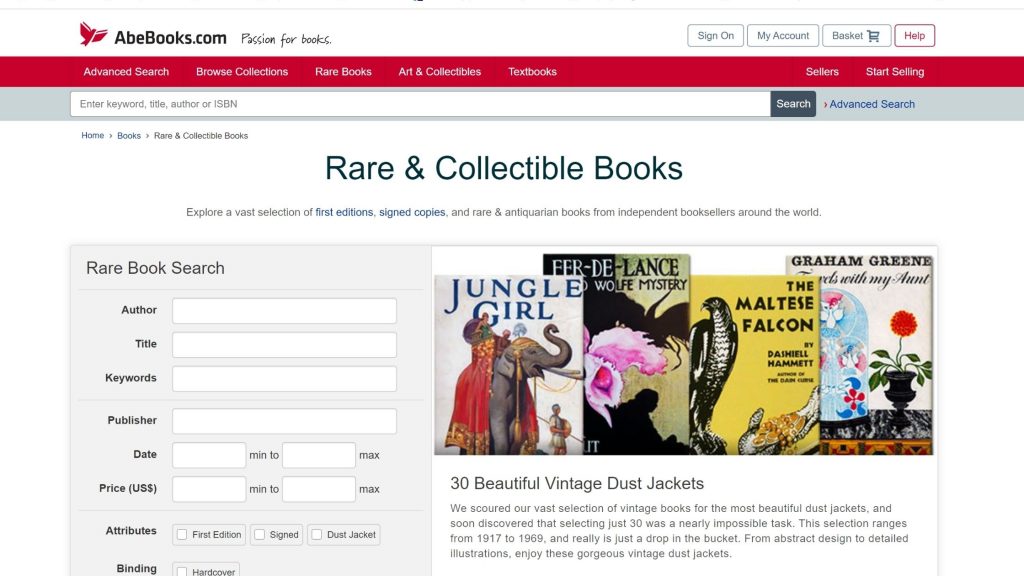Click the AbeBooks.com logo
The height and width of the screenshot is (576, 1024).
[x=153, y=37]
